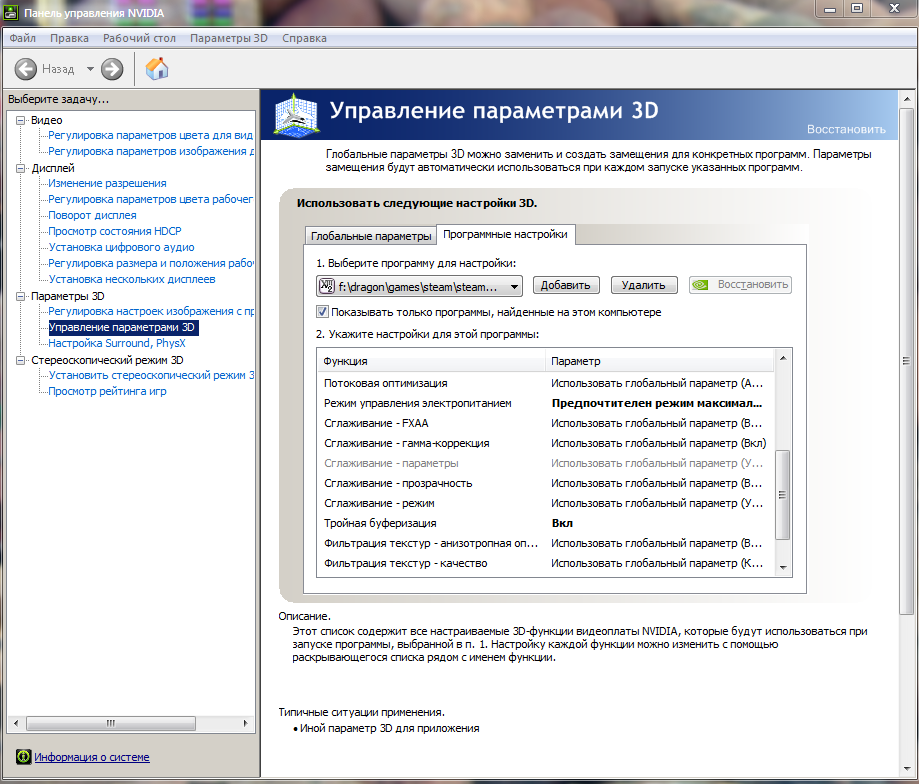This screenshot has height=784, width=919.
Task: Click the task tree horizontal scrollbar thumb
Action: 111,723
